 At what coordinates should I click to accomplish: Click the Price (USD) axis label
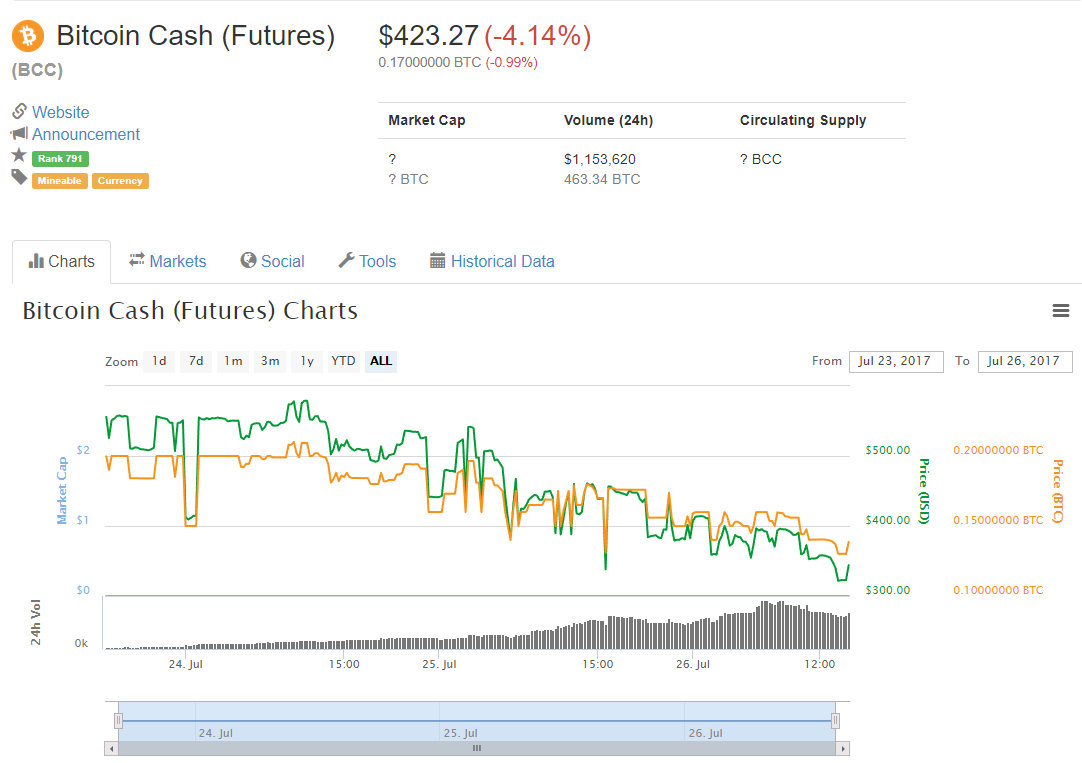925,491
